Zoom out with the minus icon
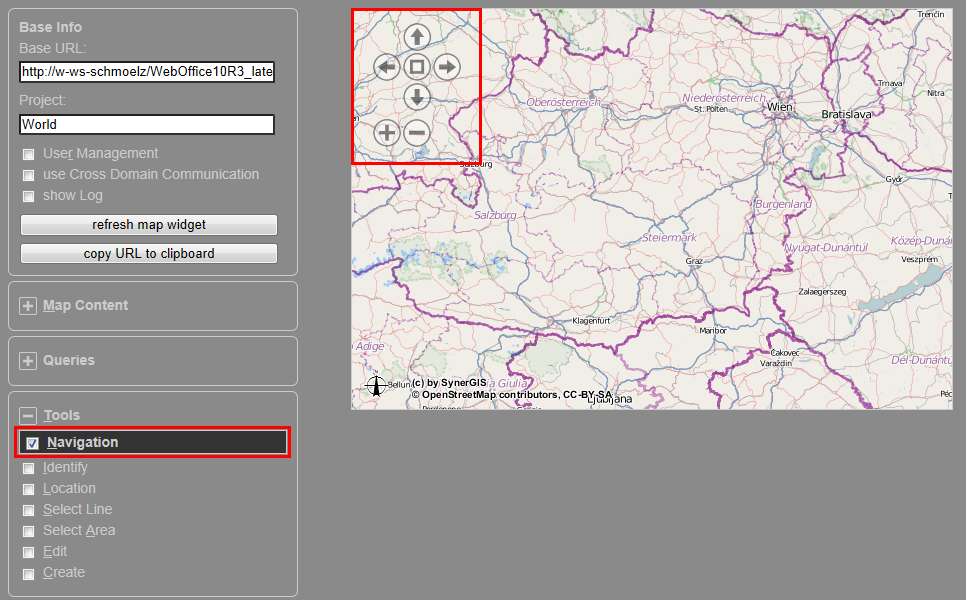Screen dimensions: 966x600 click(416, 131)
